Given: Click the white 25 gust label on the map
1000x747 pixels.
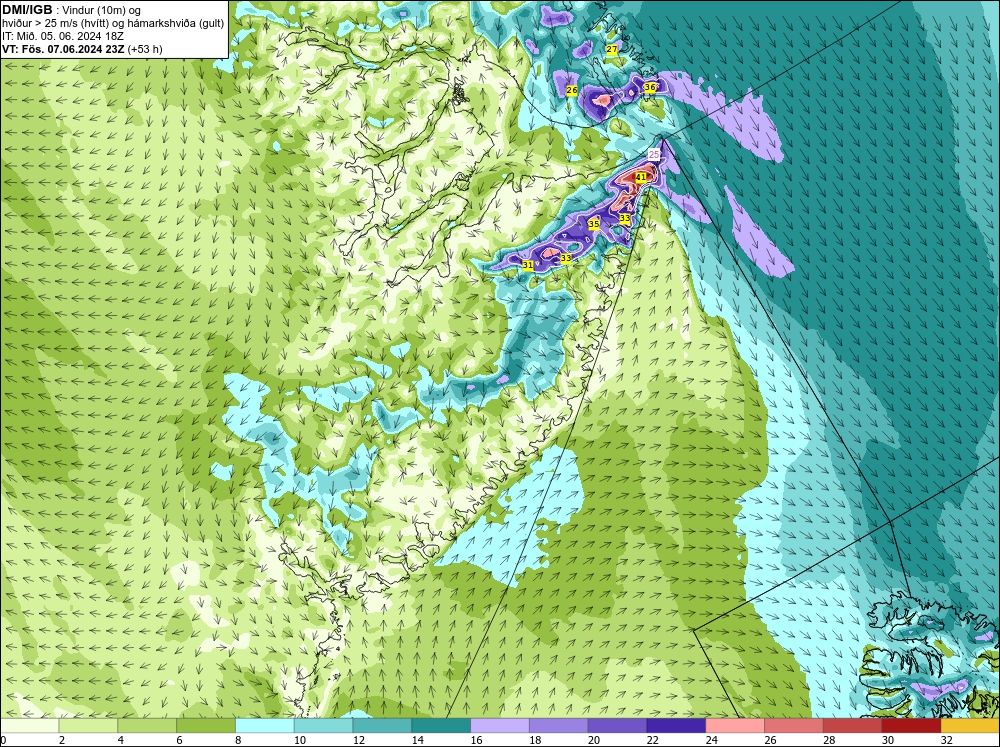Looking at the screenshot, I should click(654, 154).
